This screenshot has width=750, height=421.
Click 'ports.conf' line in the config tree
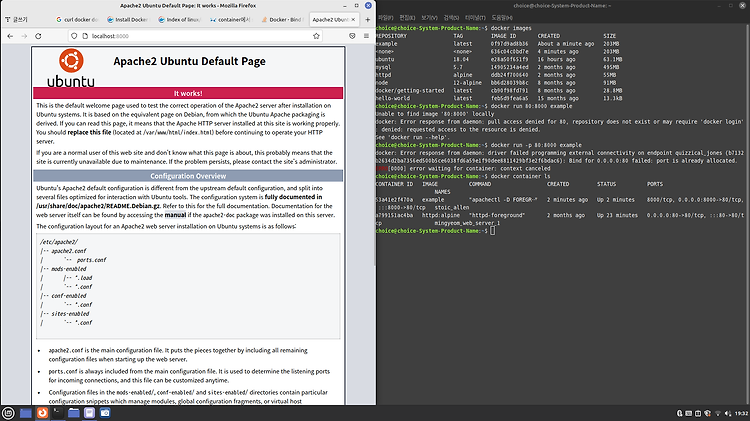[x=91, y=260]
